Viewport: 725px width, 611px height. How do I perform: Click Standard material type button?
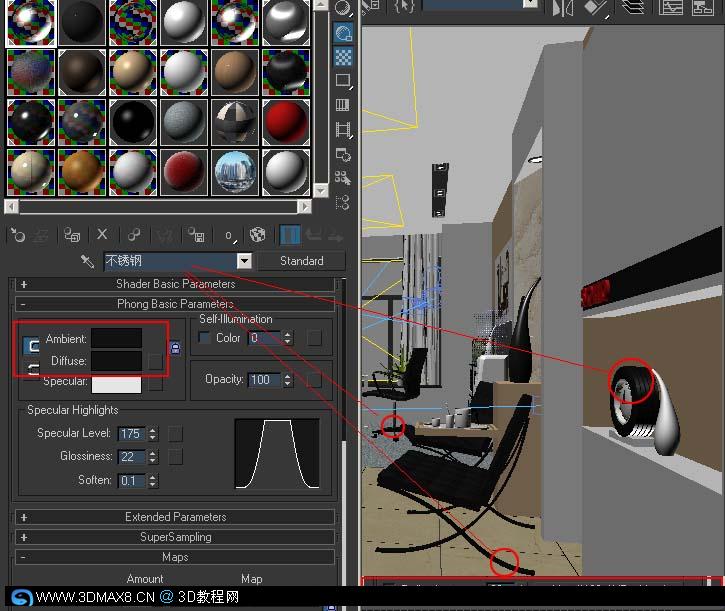pos(301,261)
